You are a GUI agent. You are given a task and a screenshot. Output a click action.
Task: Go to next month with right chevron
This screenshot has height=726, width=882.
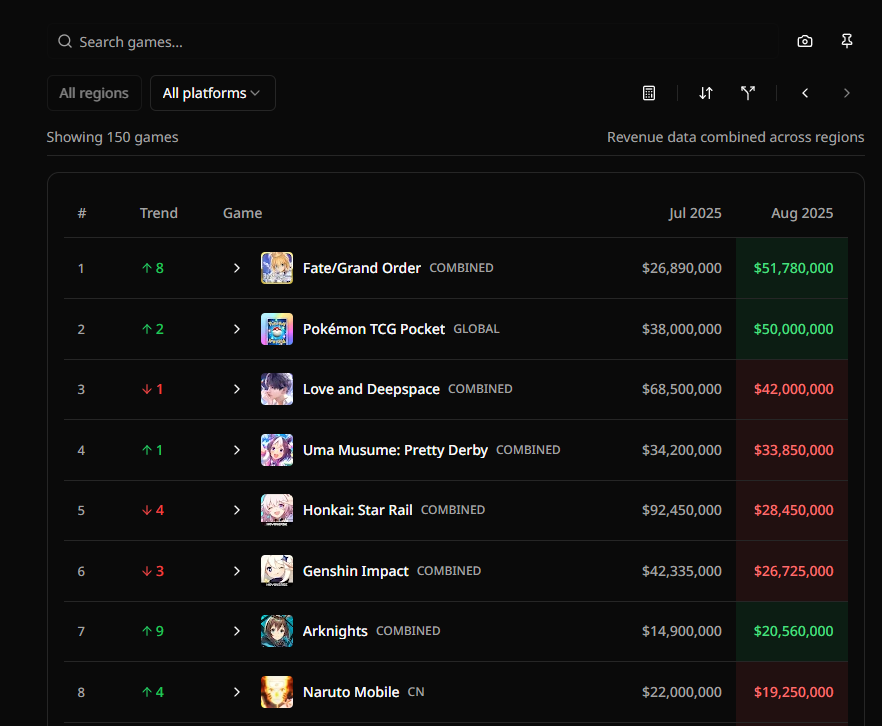click(847, 93)
